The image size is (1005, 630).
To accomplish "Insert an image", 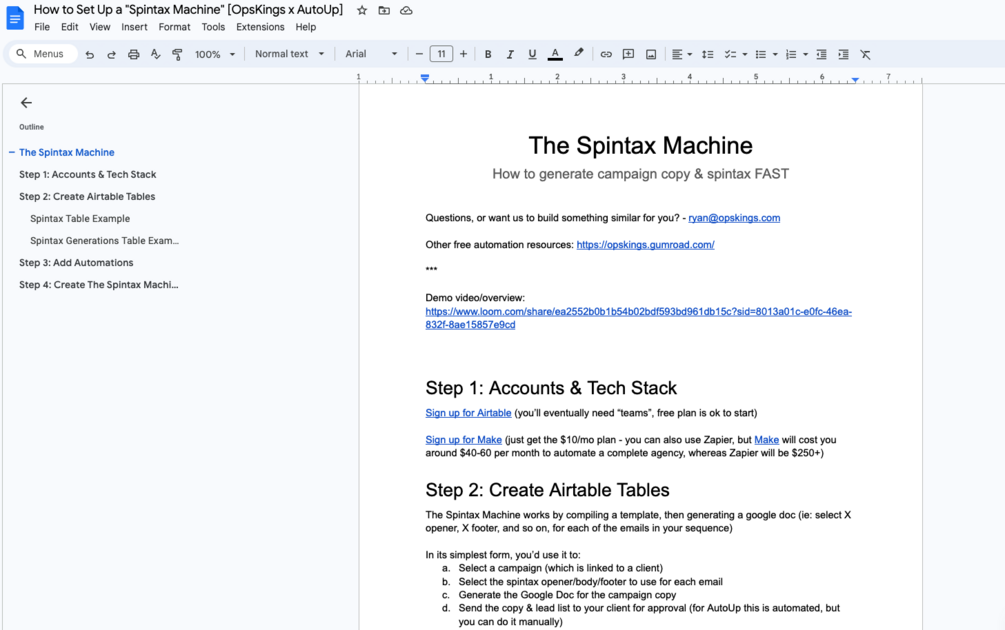I will pyautogui.click(x=651, y=54).
